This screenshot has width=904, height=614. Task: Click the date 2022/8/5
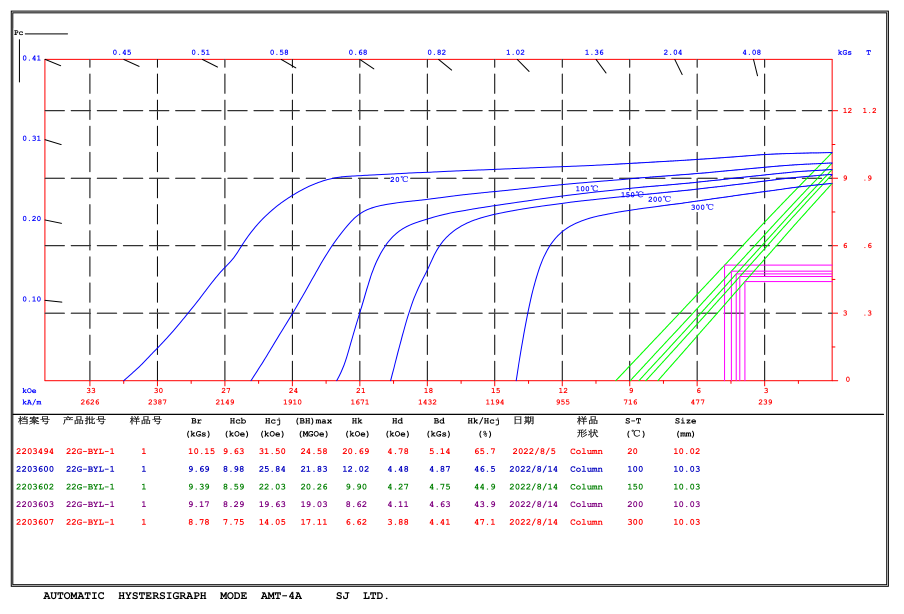coord(534,451)
